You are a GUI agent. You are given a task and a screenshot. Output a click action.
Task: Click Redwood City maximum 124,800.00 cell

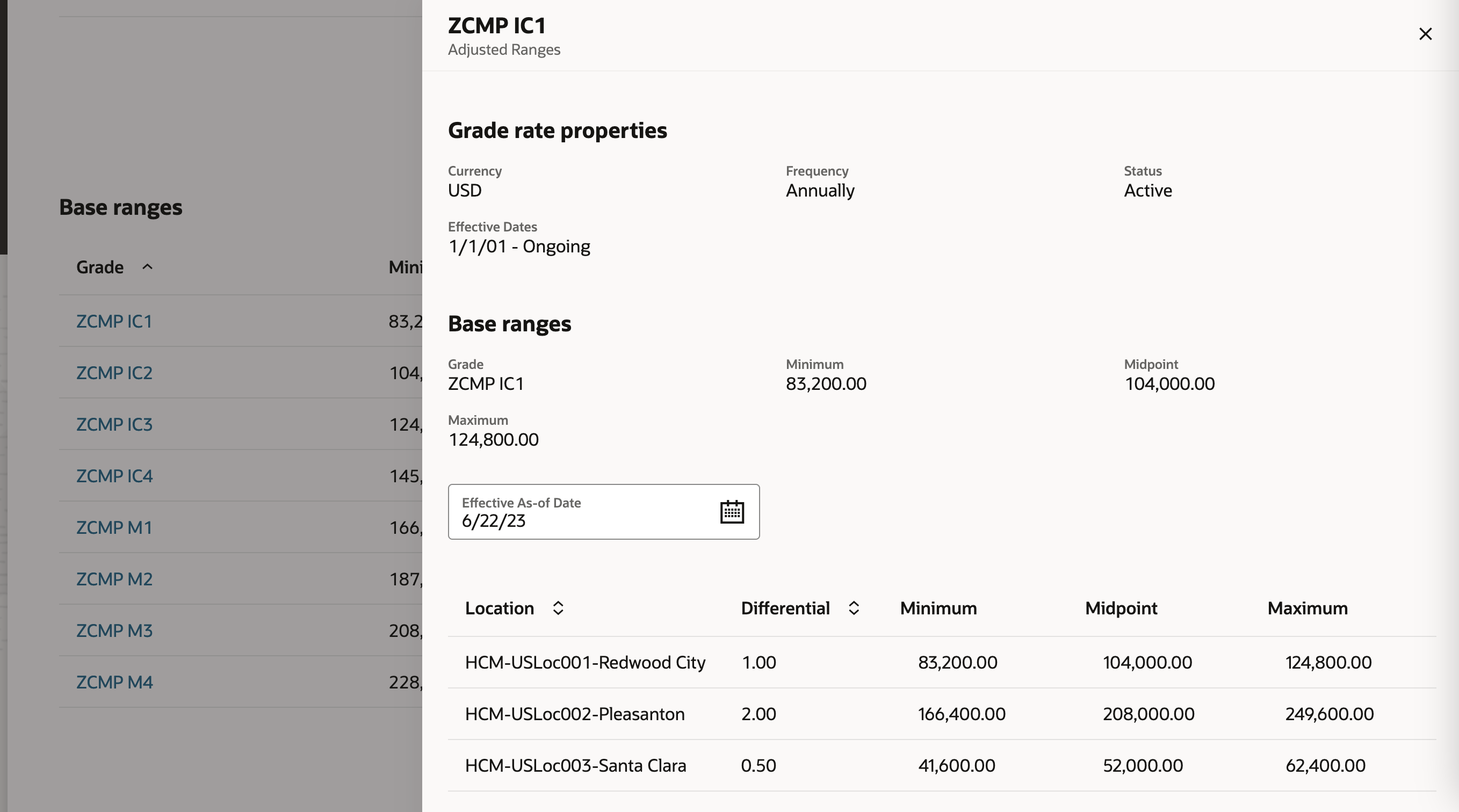pos(1328,663)
